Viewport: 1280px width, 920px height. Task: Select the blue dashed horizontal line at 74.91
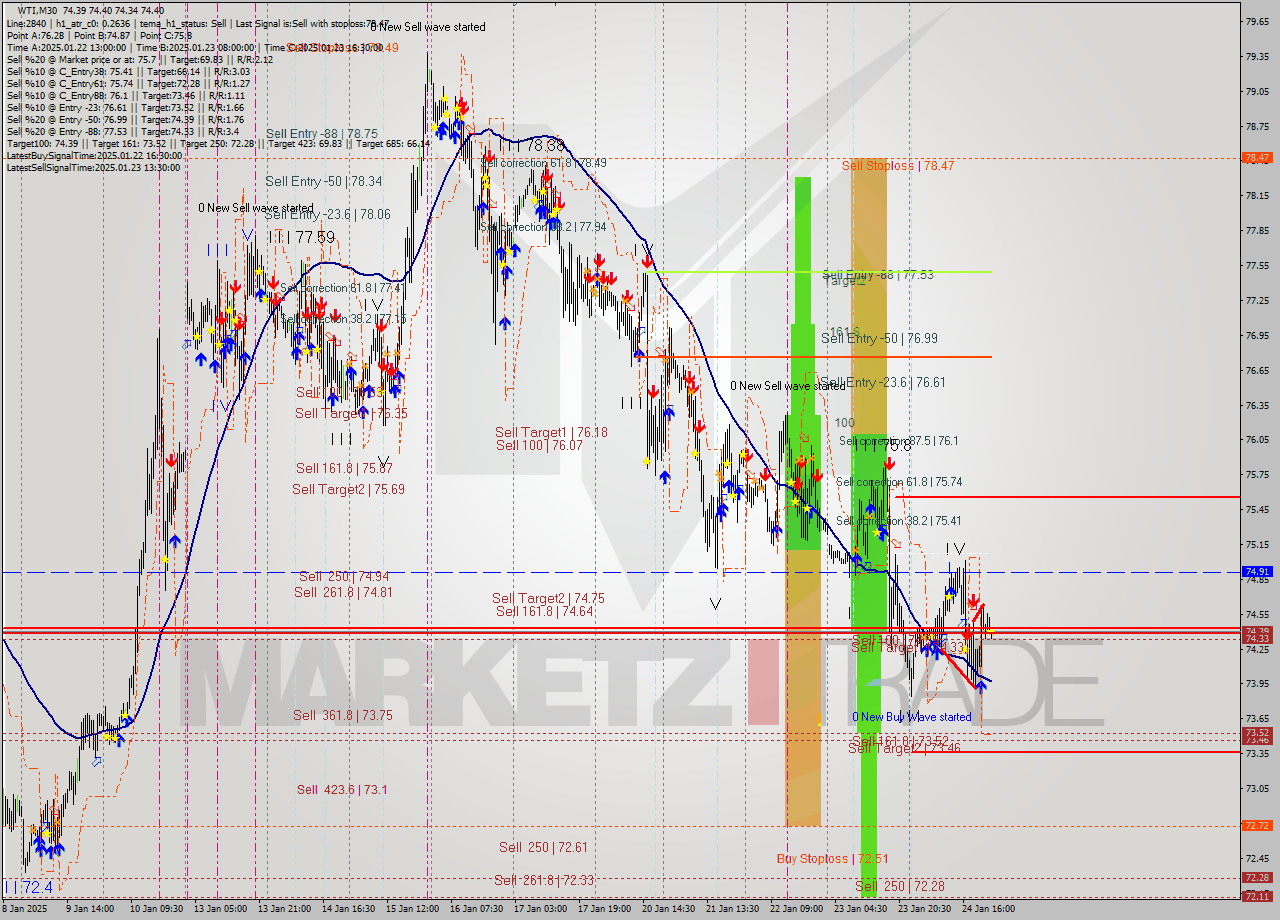click(x=620, y=572)
